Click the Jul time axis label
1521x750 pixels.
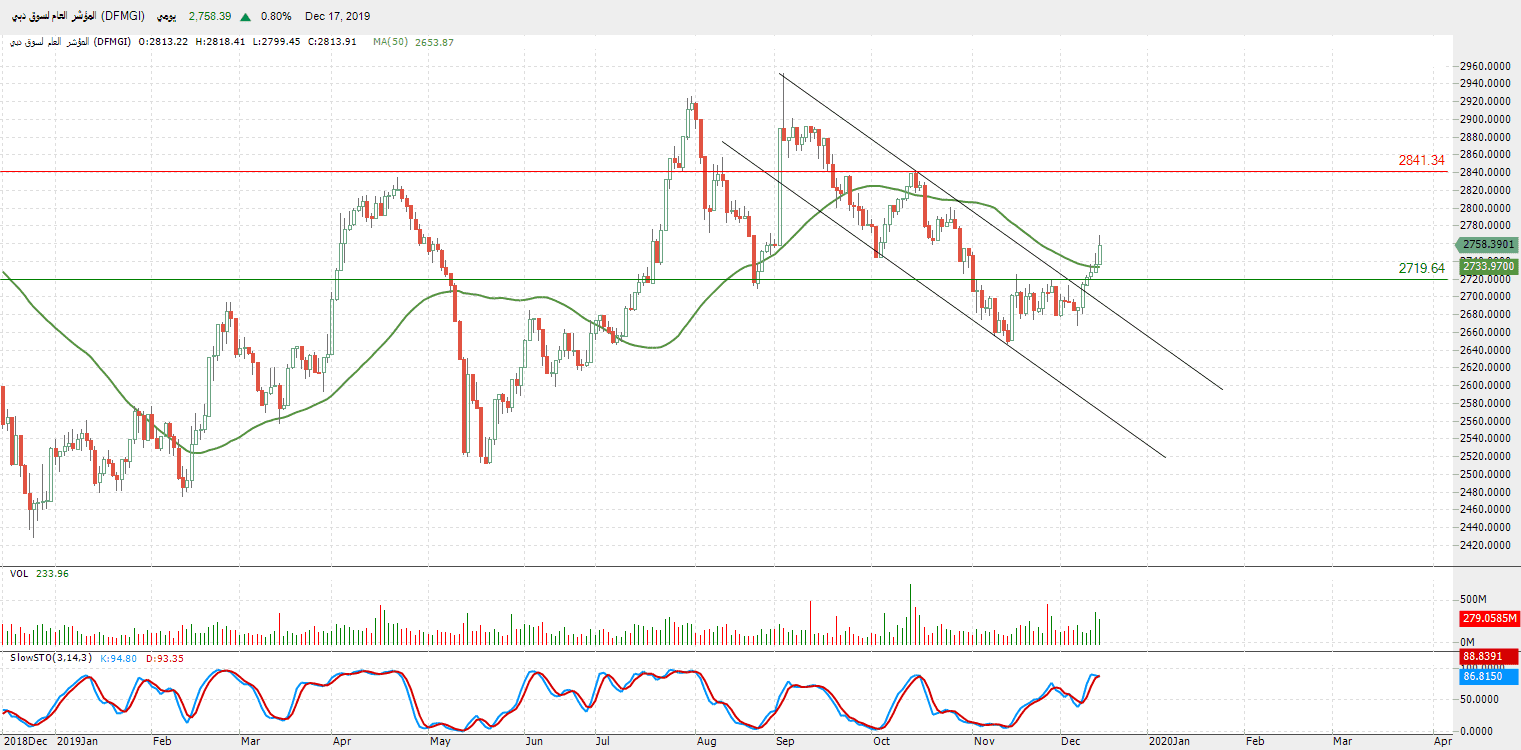[x=602, y=742]
